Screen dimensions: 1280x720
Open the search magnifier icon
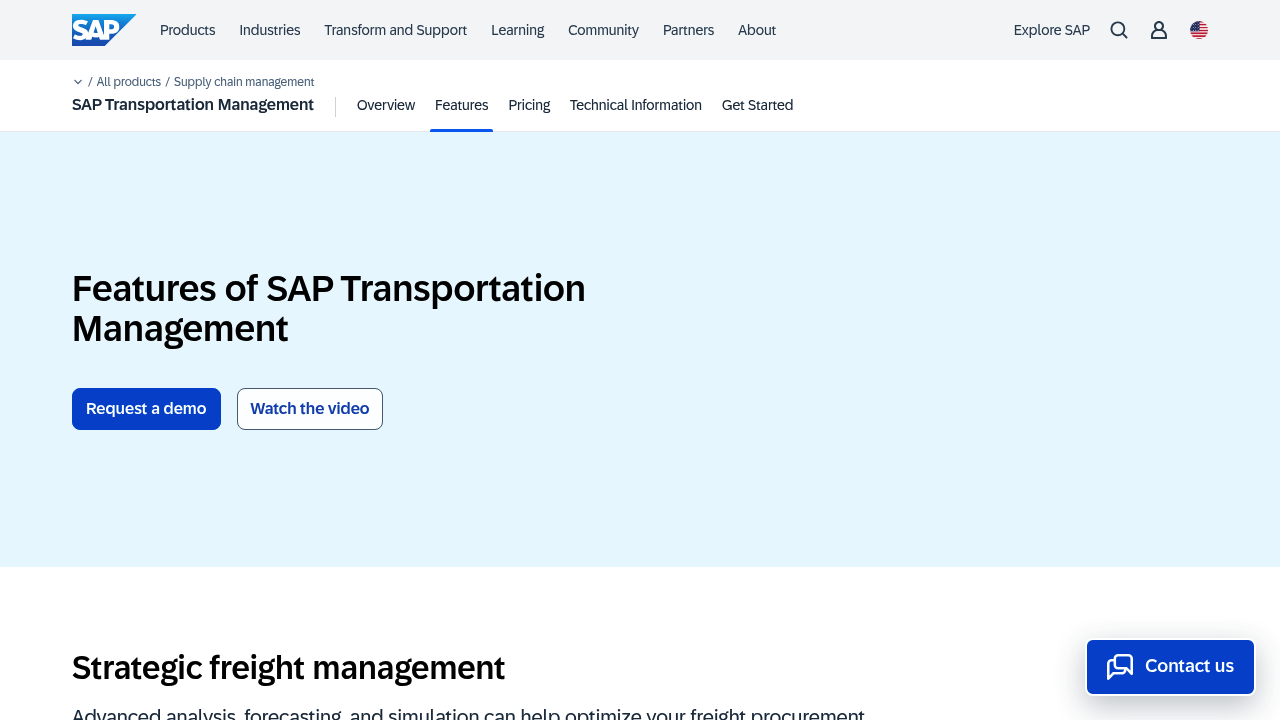coord(1119,30)
